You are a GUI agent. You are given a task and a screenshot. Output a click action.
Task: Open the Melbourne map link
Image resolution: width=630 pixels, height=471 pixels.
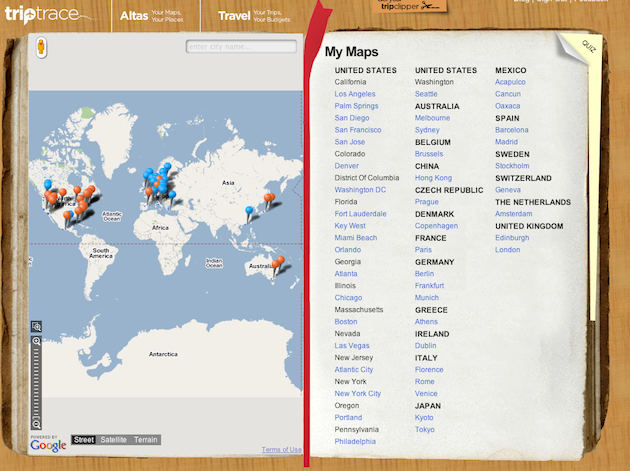(432, 118)
